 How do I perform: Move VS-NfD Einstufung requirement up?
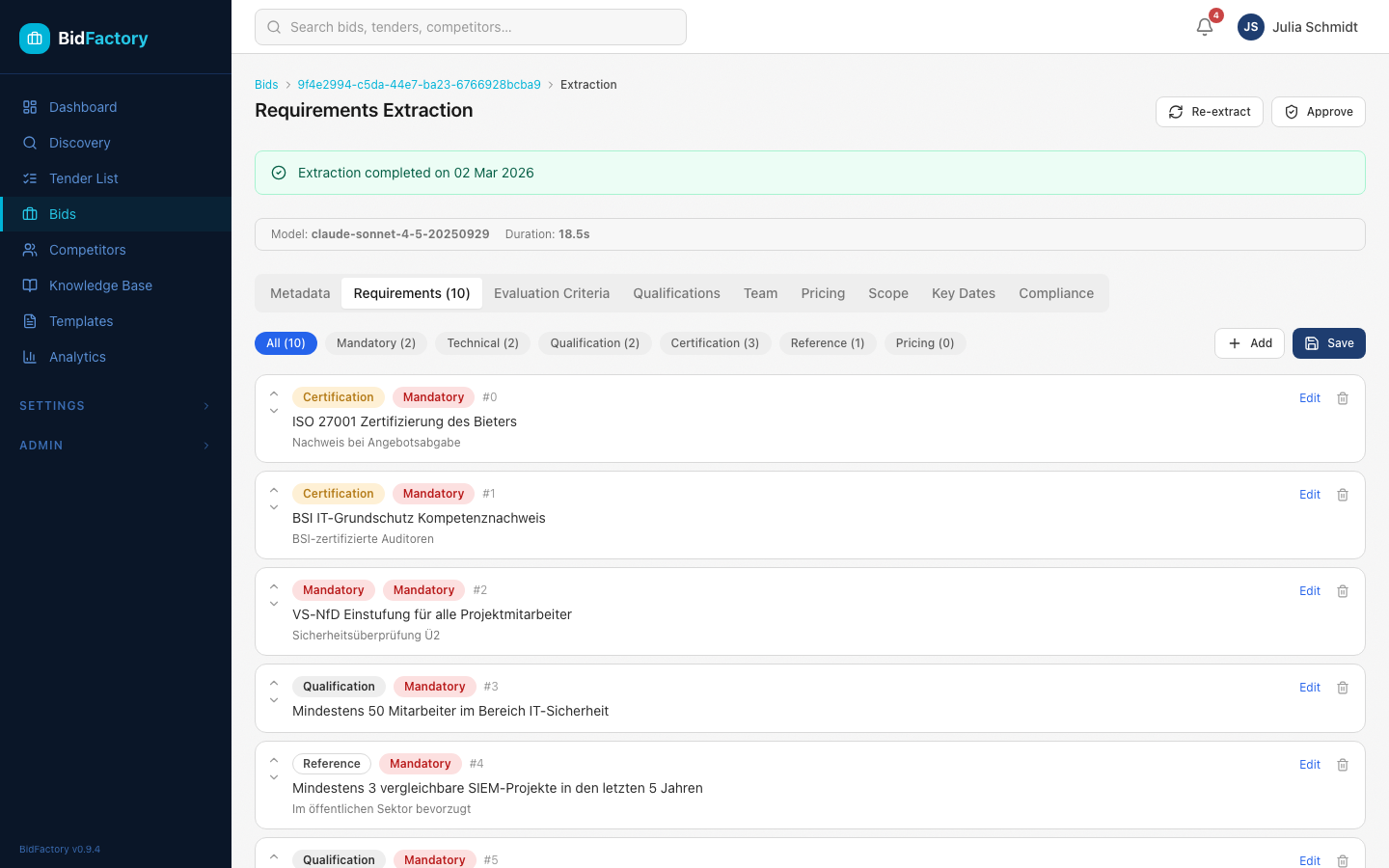coord(274,586)
